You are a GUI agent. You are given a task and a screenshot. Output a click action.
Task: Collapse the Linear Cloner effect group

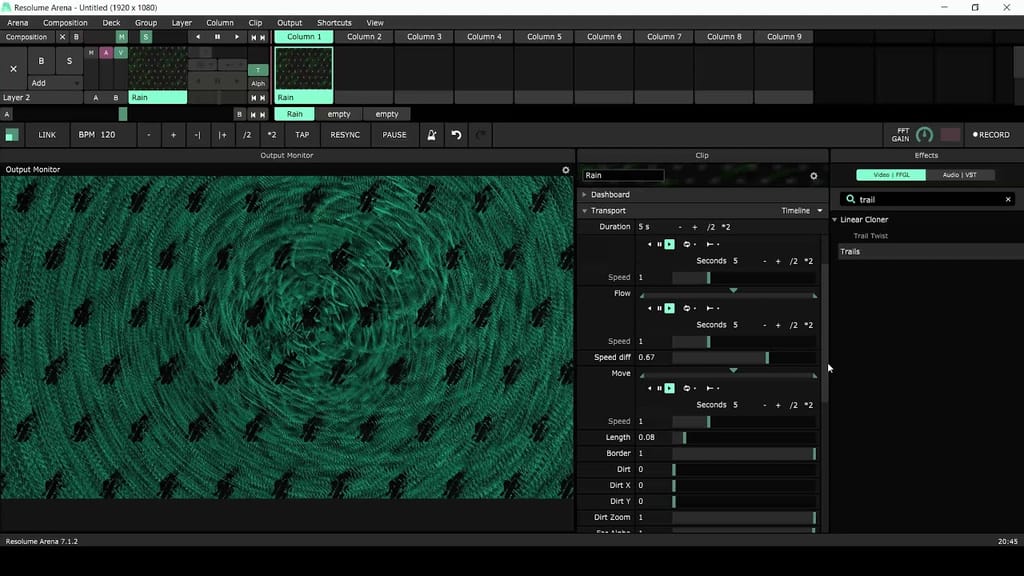(x=836, y=219)
